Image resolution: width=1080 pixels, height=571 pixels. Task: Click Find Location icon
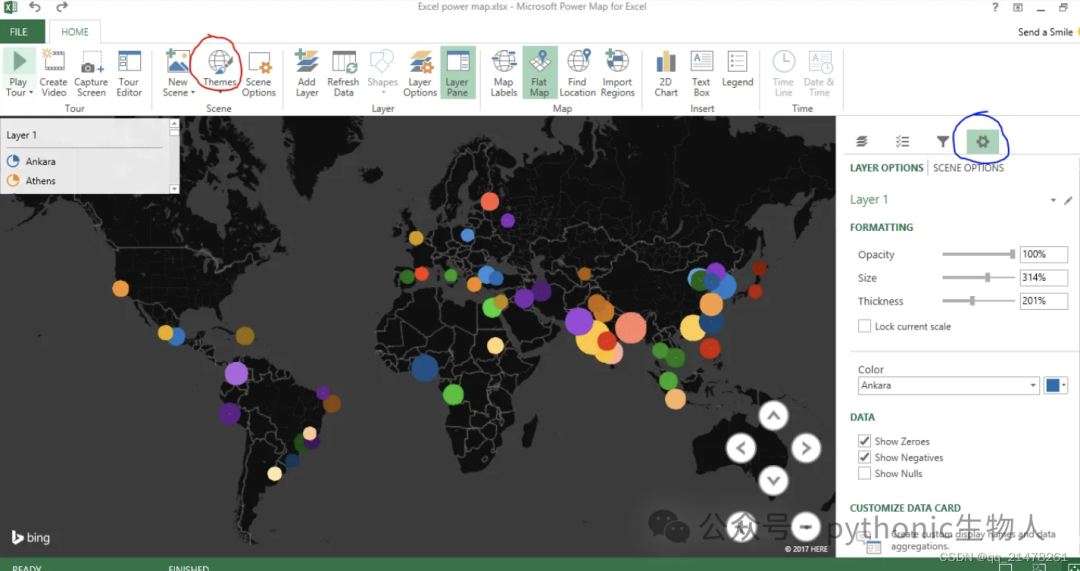[578, 61]
